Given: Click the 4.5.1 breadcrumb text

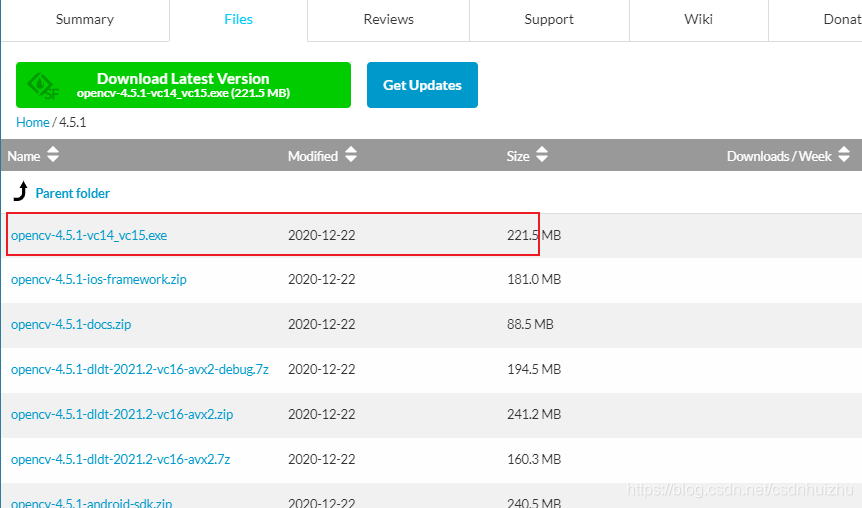Looking at the screenshot, I should (73, 122).
